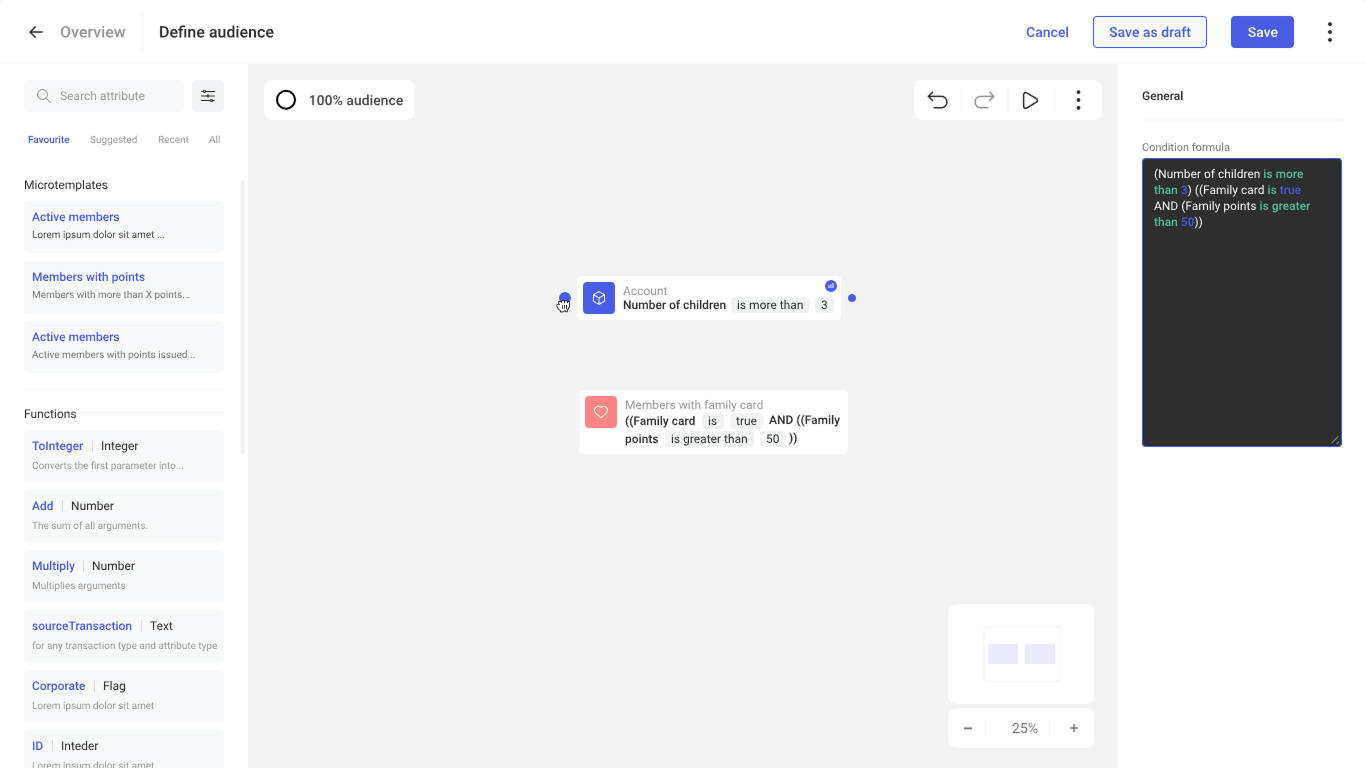Decrease zoom using the minus control
This screenshot has height=768, width=1366.
pyautogui.click(x=967, y=728)
